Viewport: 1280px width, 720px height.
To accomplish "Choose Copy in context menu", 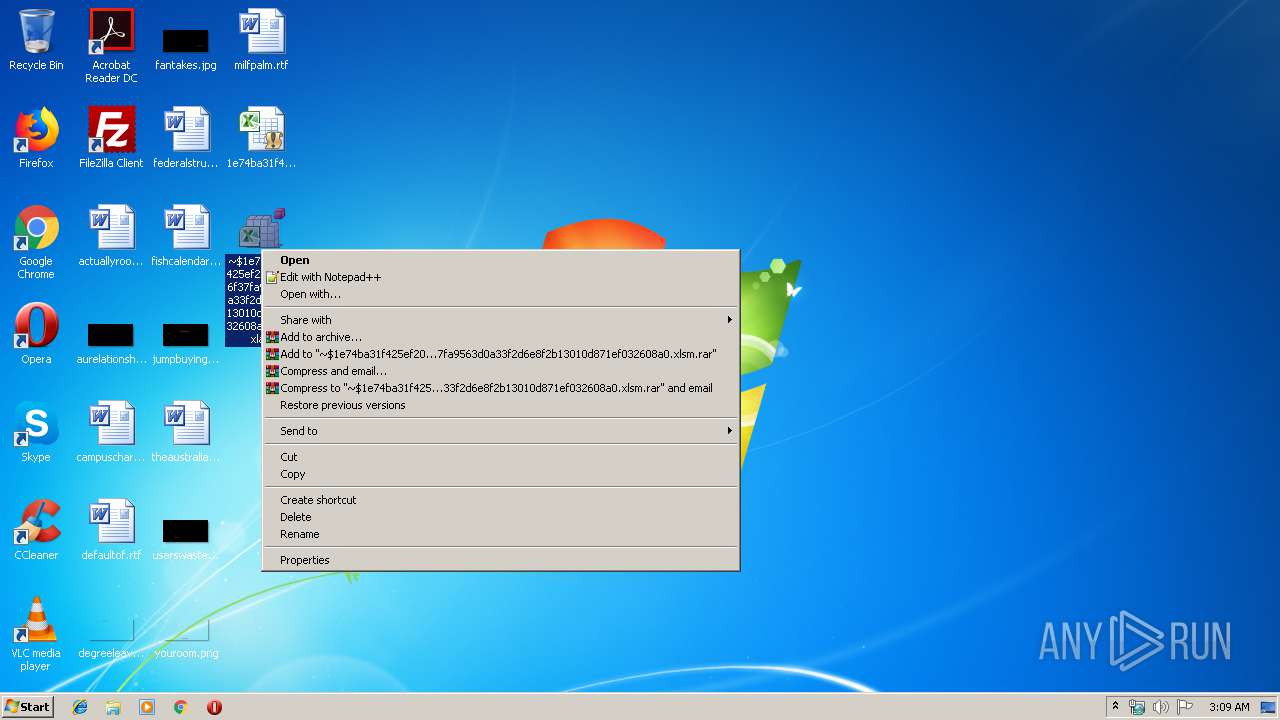I will click(500, 474).
